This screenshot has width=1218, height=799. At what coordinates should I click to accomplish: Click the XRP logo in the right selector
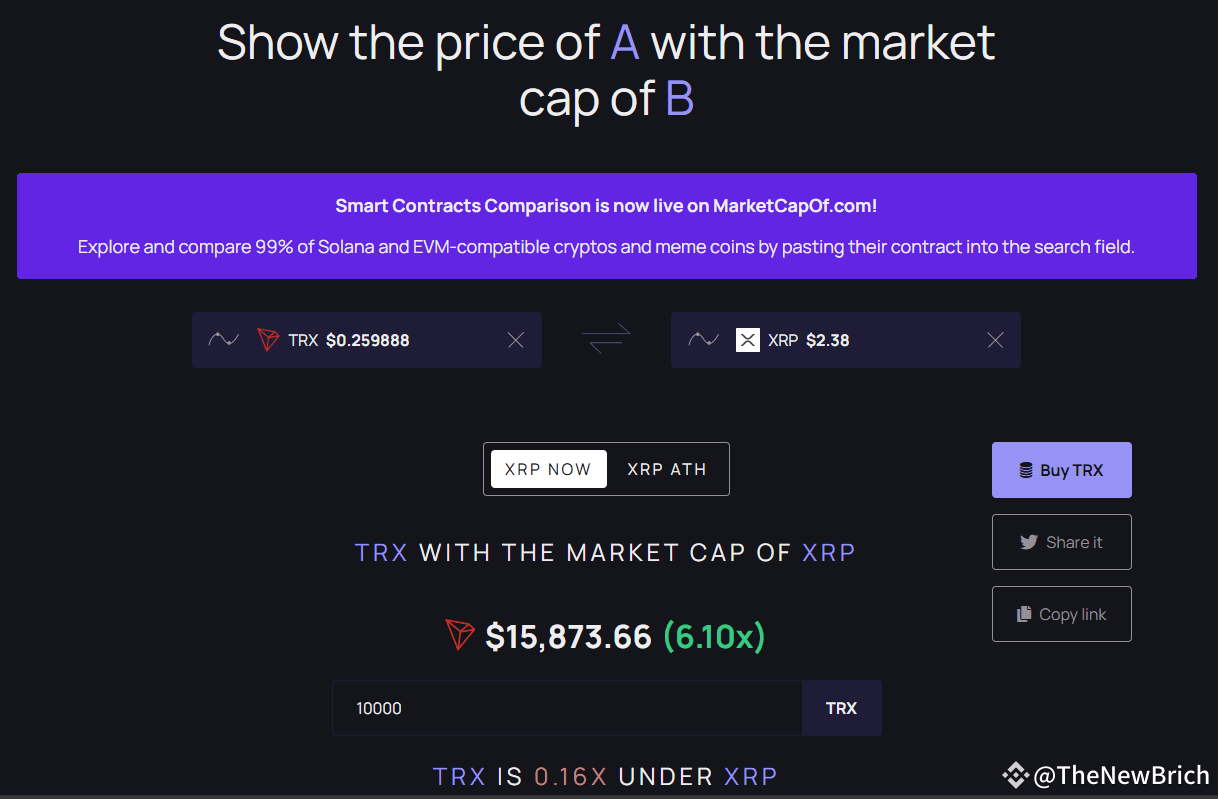[747, 339]
